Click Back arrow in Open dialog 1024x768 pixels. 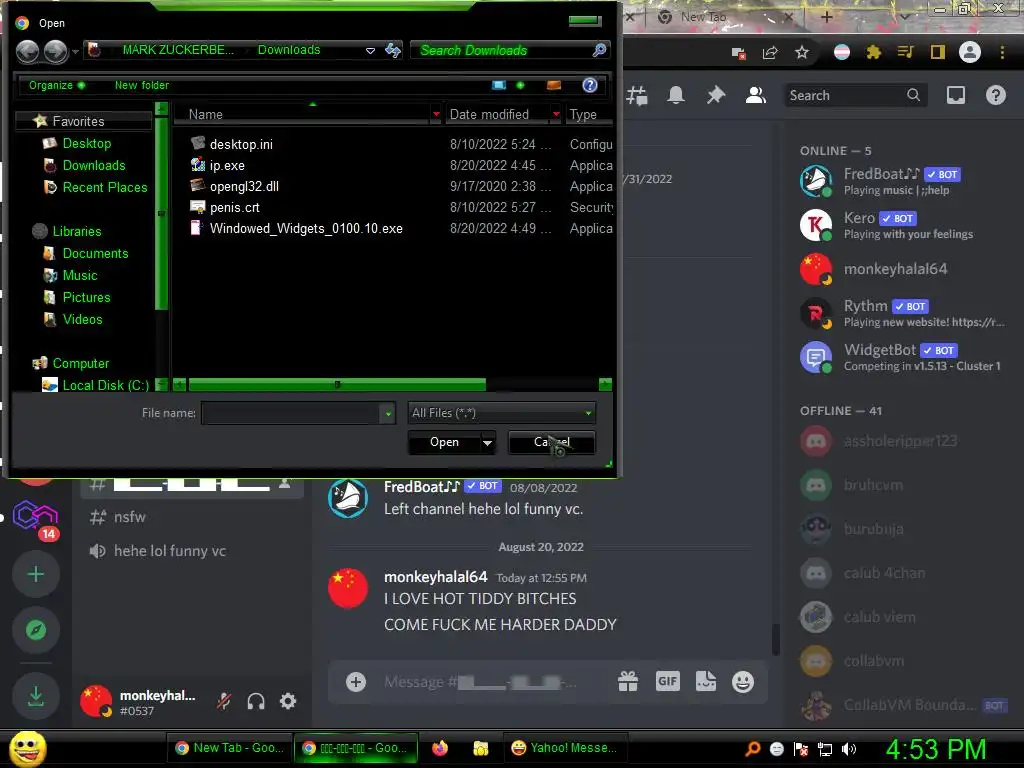(27, 51)
